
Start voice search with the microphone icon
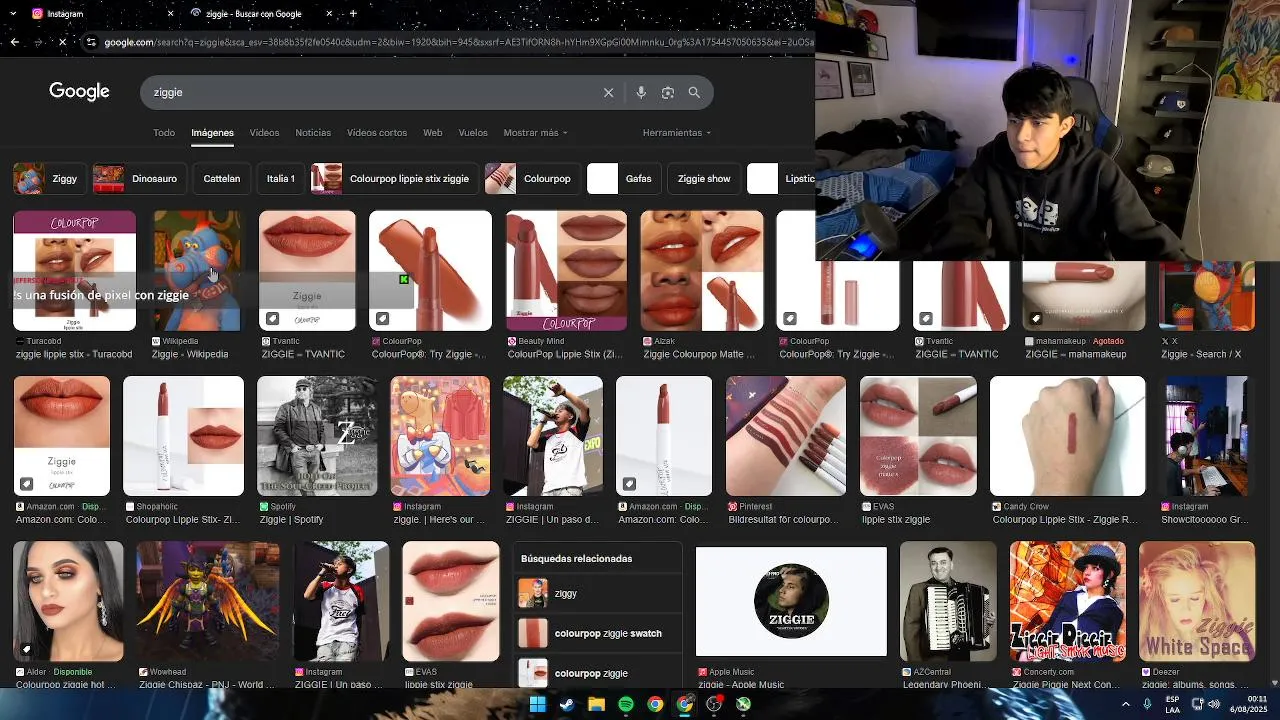click(641, 92)
